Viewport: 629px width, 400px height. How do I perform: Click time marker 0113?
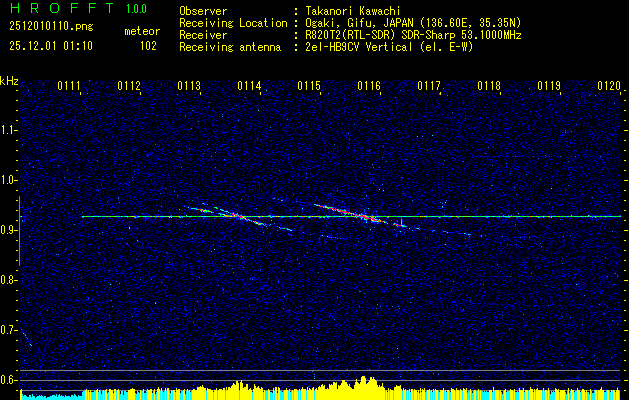click(x=189, y=86)
